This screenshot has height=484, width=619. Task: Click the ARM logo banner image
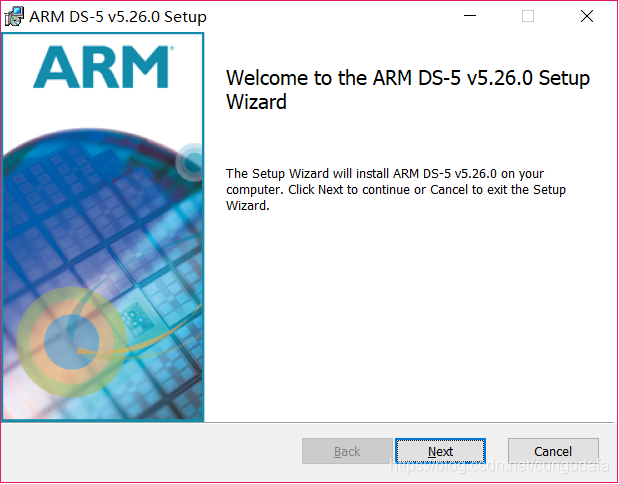tap(103, 227)
